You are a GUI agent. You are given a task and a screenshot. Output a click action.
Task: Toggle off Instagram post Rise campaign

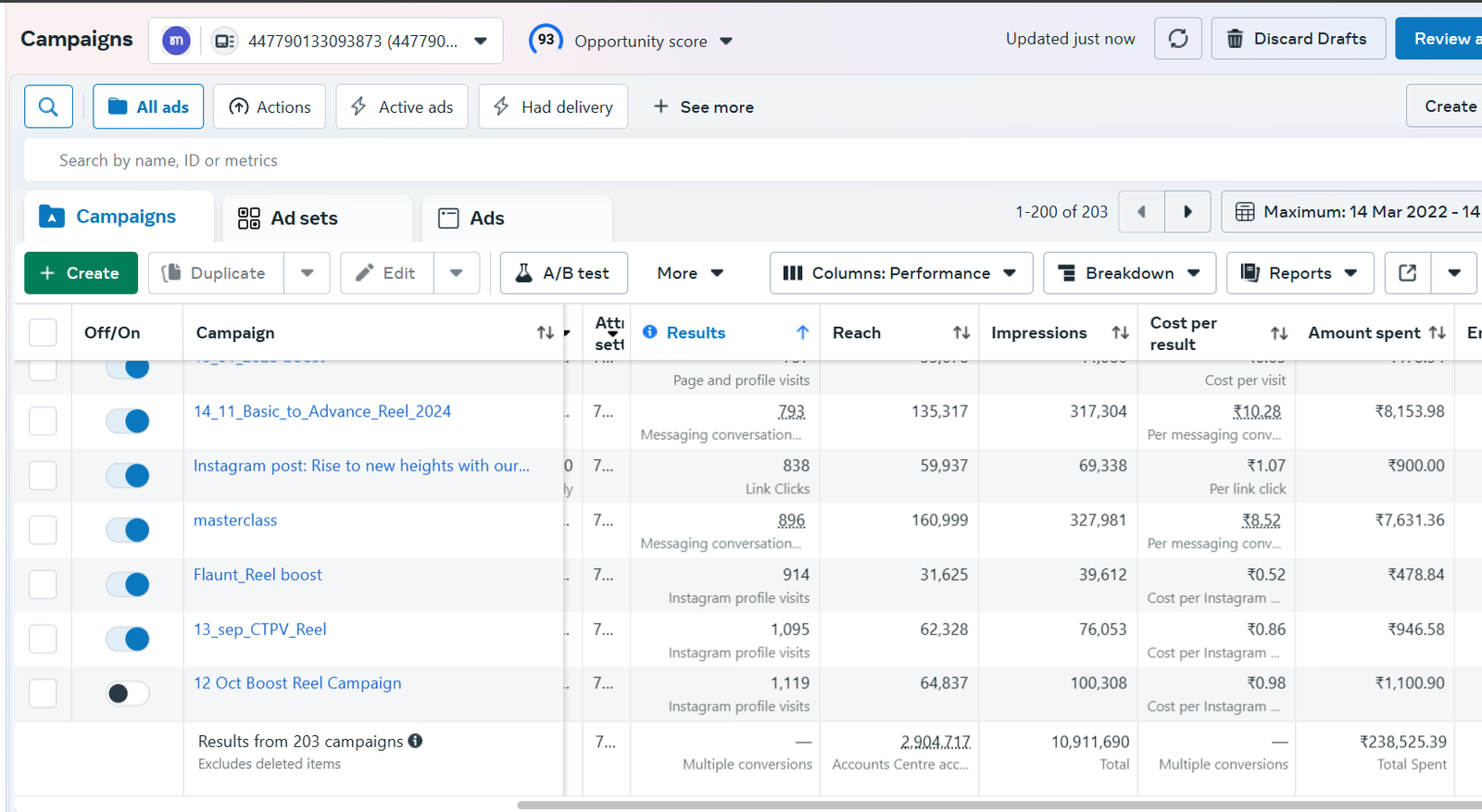click(x=128, y=476)
